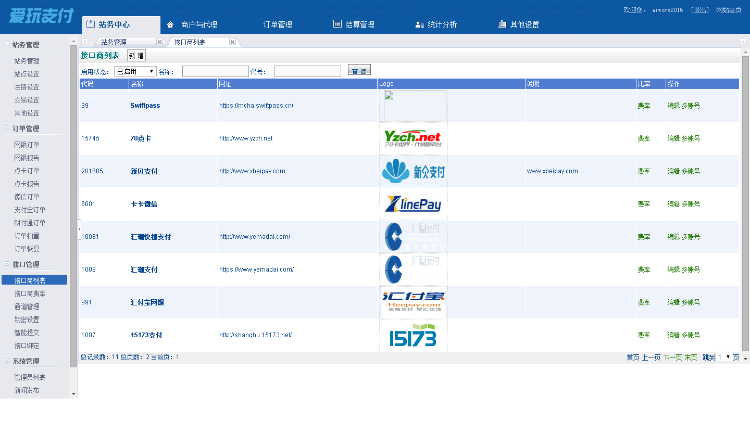Open the 启用状态 dropdown showing 已启用
The width and height of the screenshot is (750, 435).
coord(135,71)
